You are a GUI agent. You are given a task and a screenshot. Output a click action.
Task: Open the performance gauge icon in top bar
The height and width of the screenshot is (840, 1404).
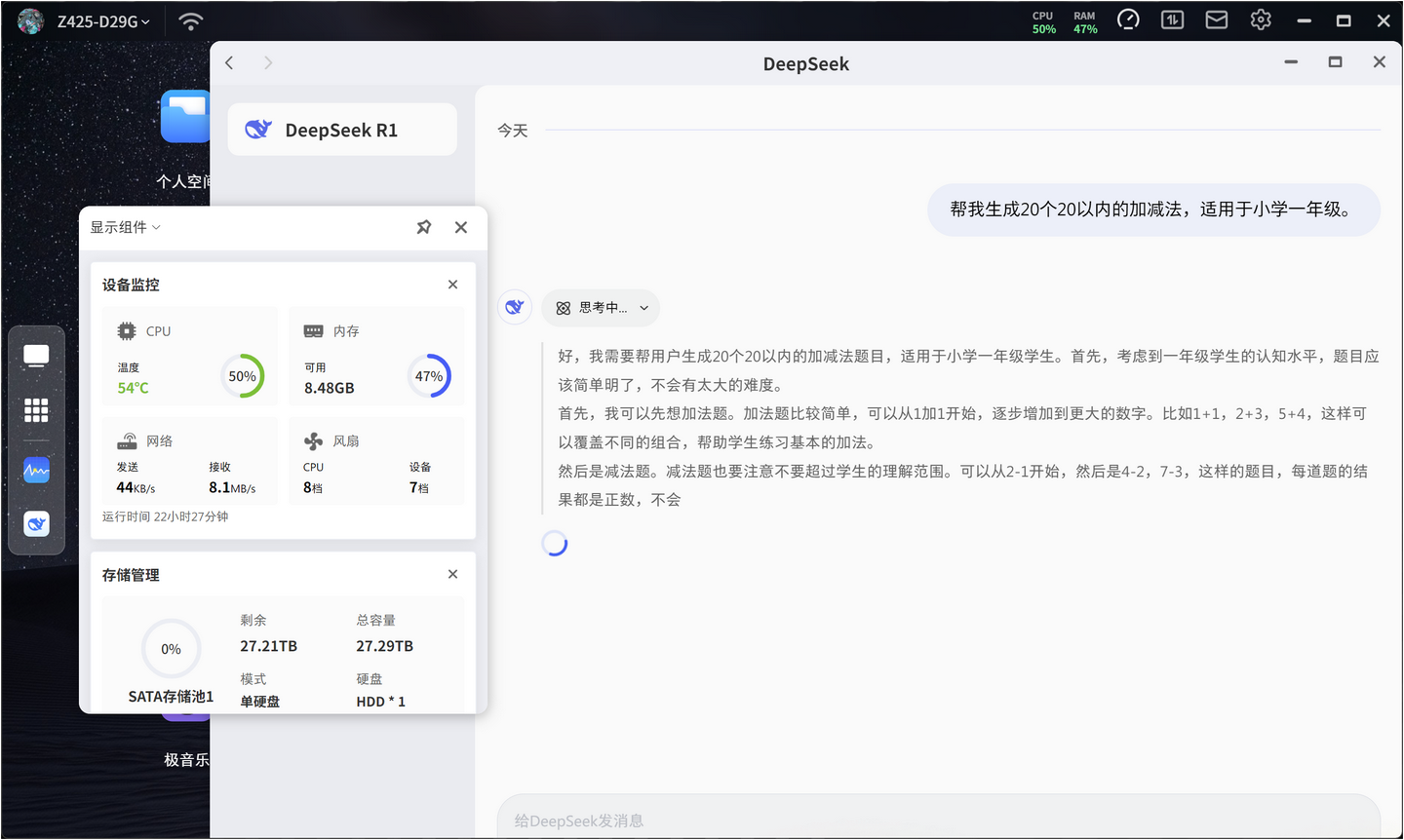(x=1128, y=19)
